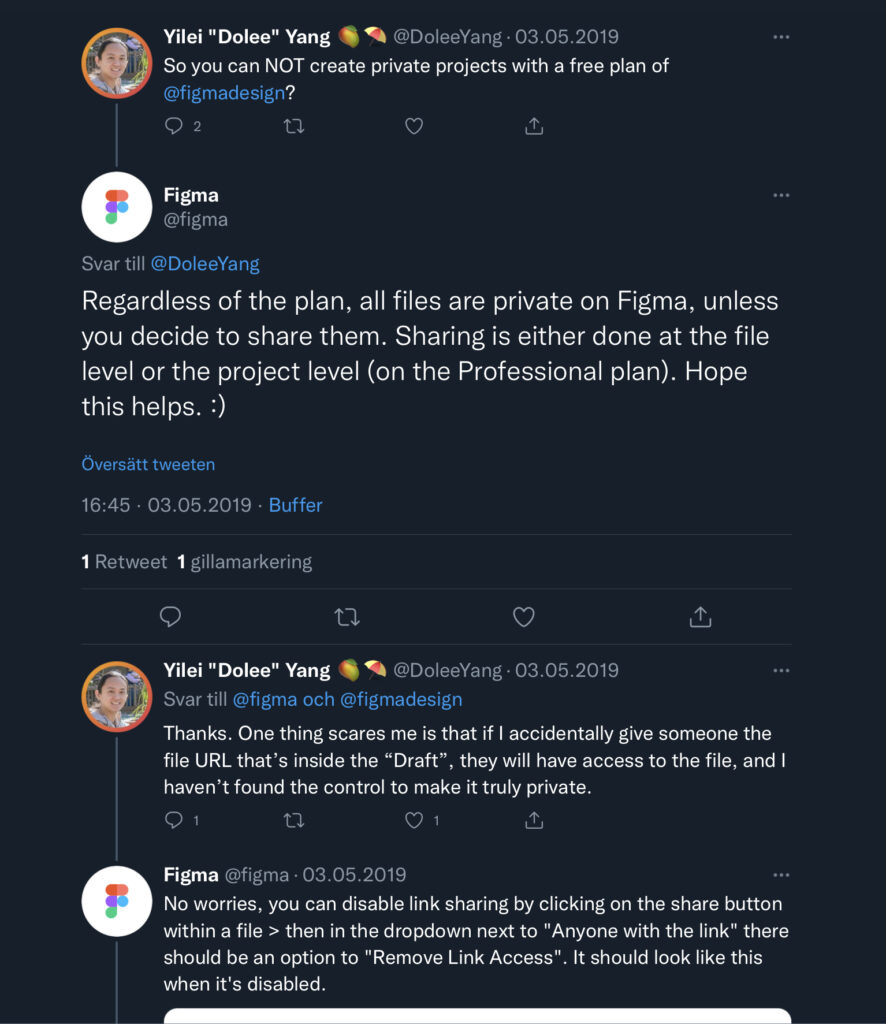Click the Buffer source link
Image resolution: width=886 pixels, height=1024 pixels.
(x=295, y=505)
